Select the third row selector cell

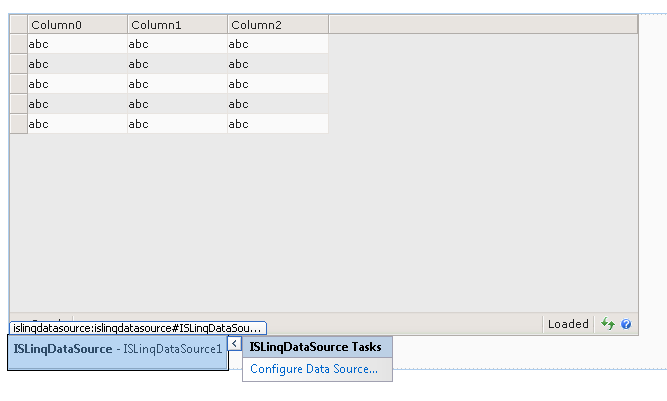click(x=19, y=84)
